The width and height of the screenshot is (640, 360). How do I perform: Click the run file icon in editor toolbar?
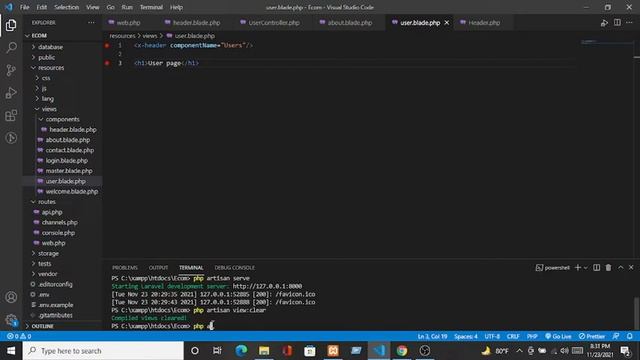604,23
